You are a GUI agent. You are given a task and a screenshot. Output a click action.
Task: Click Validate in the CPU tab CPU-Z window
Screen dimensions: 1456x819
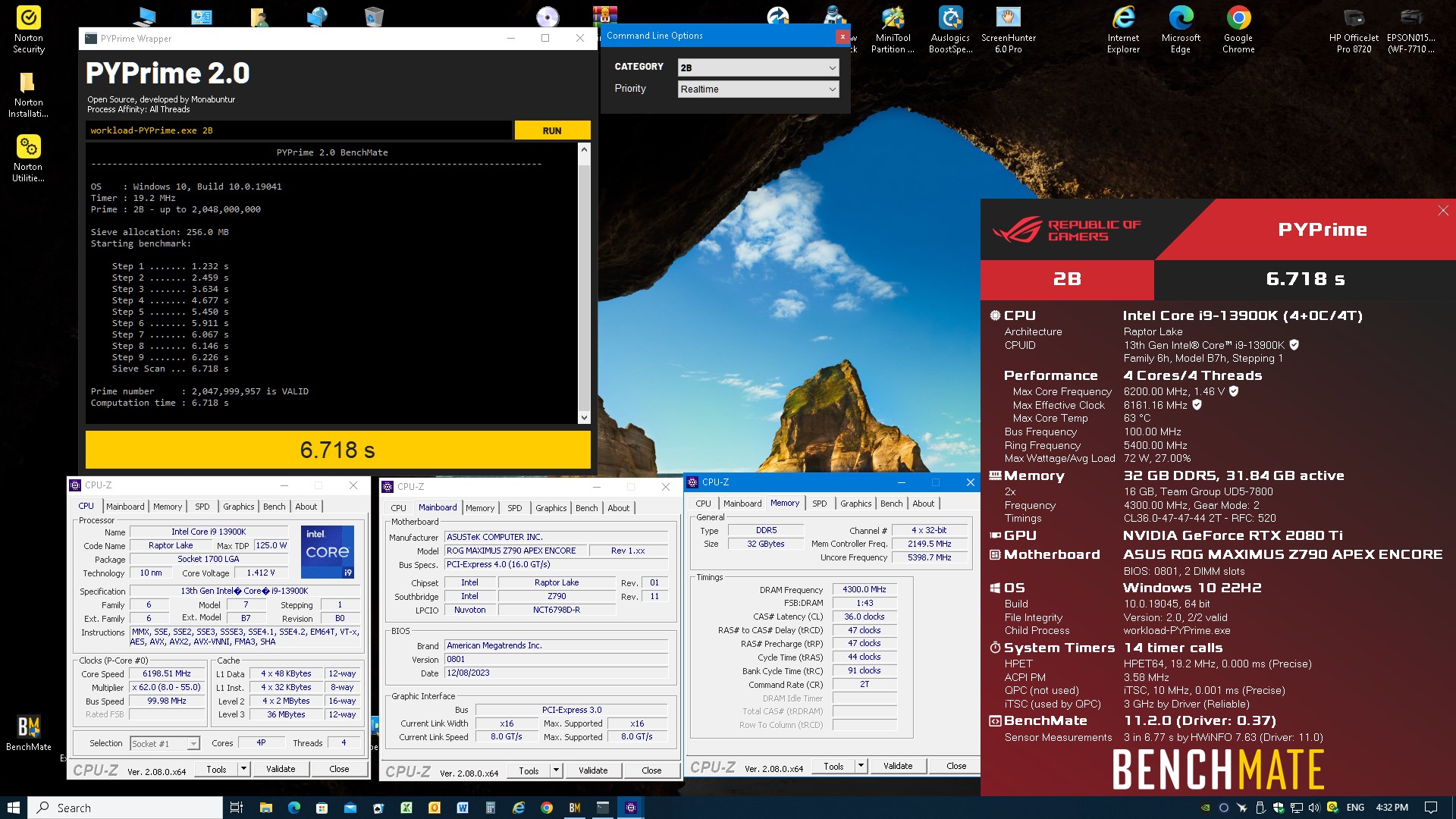(x=281, y=769)
